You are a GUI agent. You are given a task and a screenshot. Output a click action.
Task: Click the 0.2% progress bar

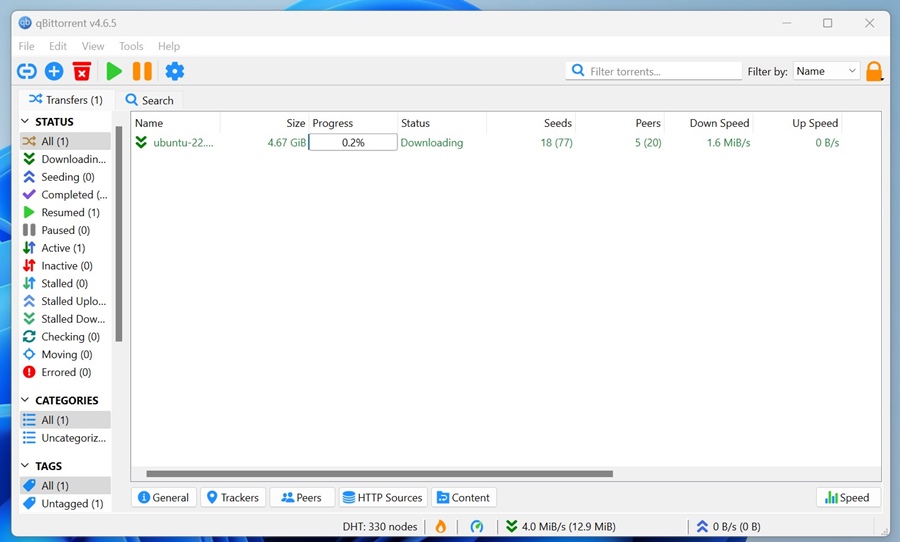pos(353,142)
